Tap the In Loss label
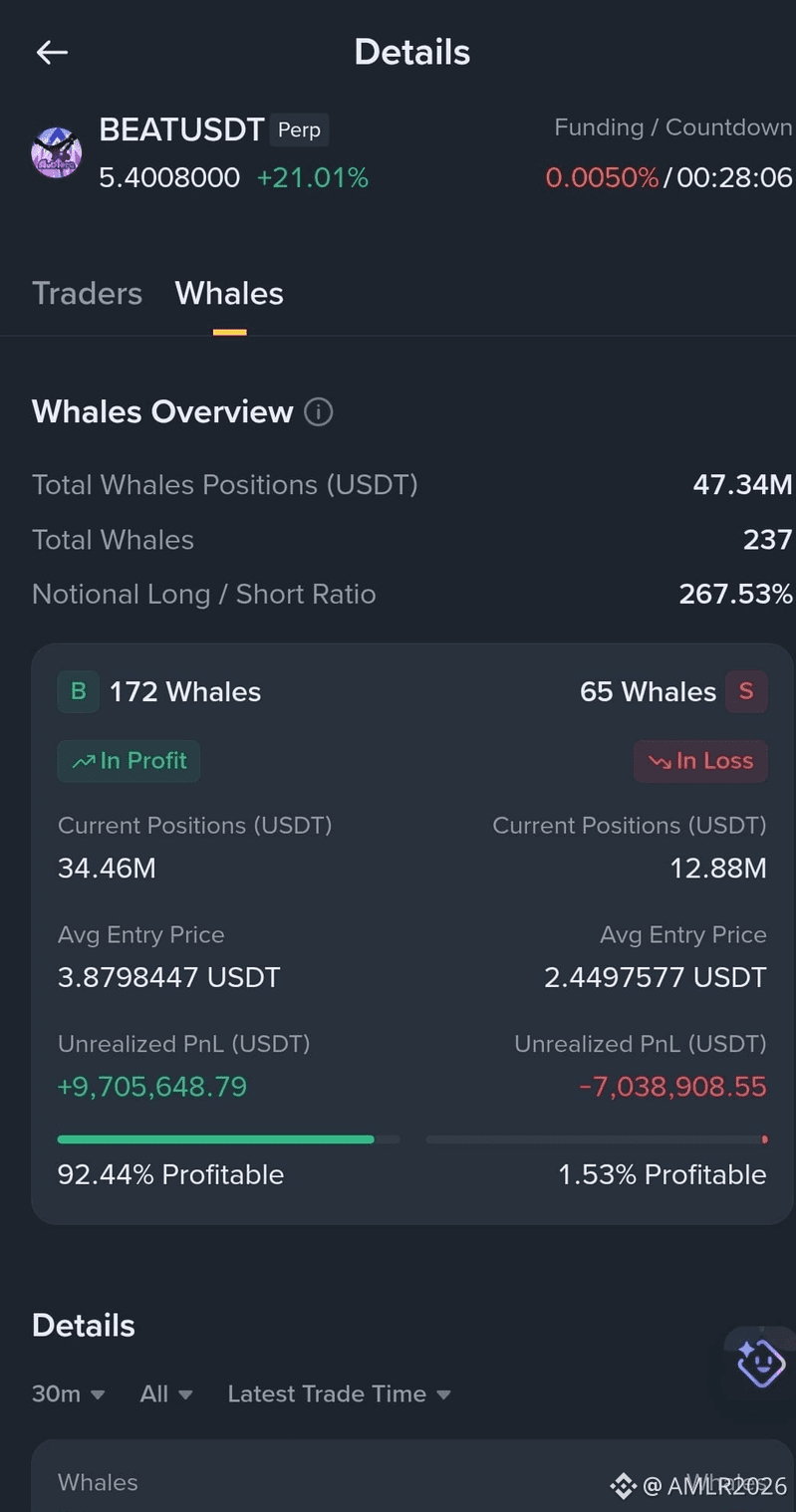The width and height of the screenshot is (796, 1512). [x=700, y=761]
